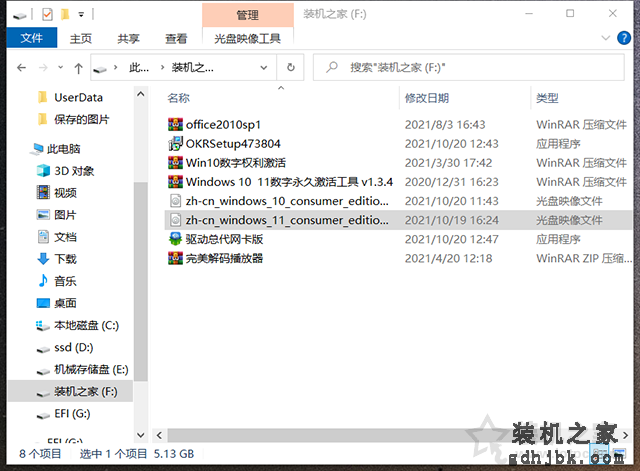The image size is (640, 471).
Task: Click the office2010sp1 WinRAR archive icon
Action: click(175, 124)
